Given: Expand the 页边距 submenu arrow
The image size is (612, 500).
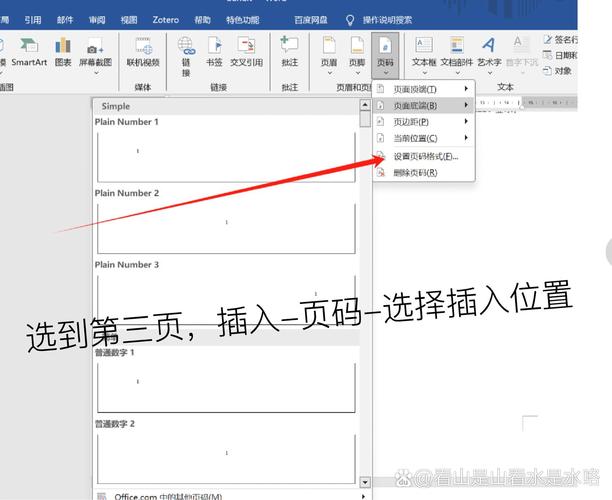Looking at the screenshot, I should tap(466, 121).
